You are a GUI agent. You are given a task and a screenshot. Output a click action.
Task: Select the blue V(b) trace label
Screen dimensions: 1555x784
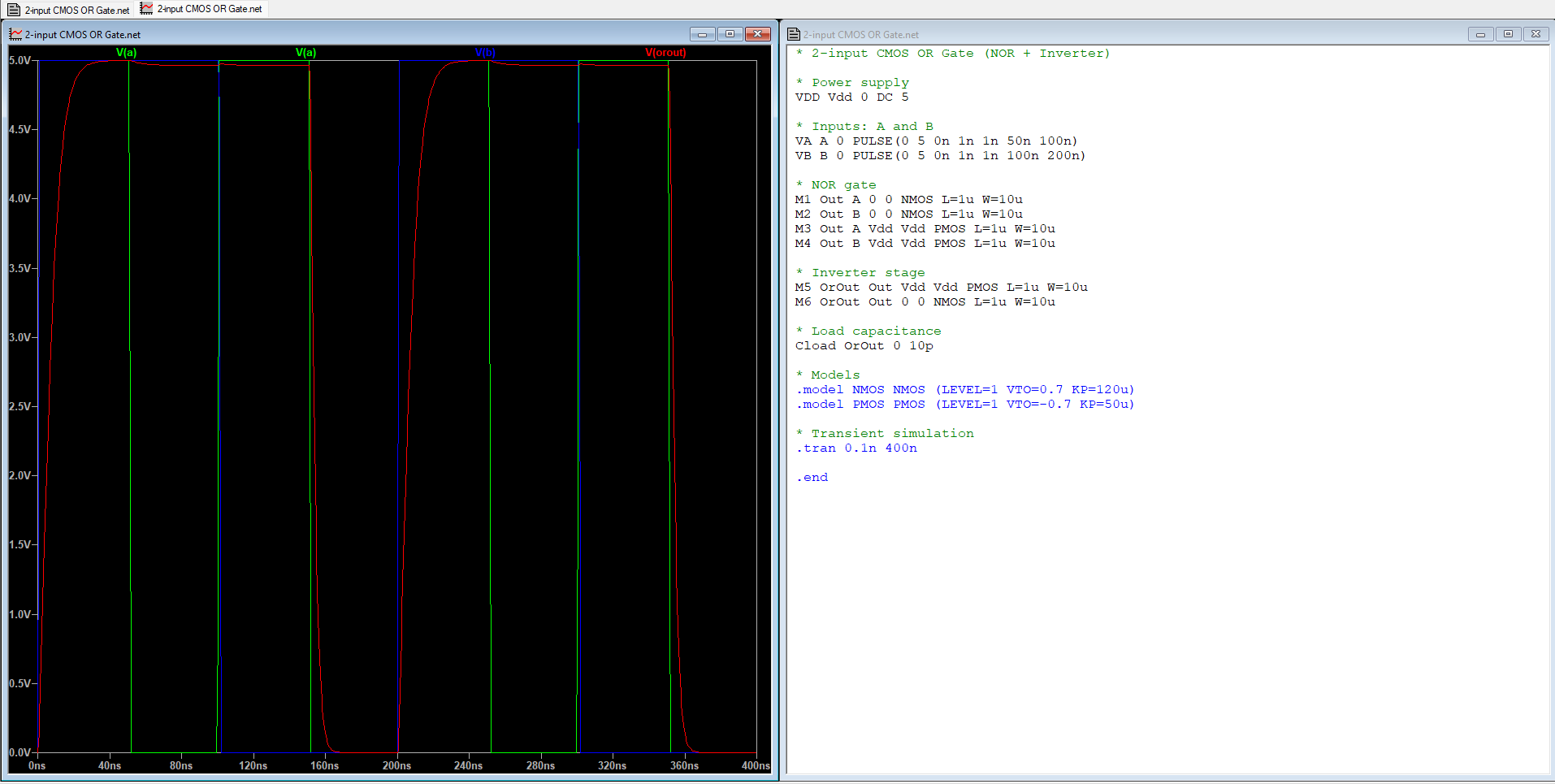coord(485,53)
